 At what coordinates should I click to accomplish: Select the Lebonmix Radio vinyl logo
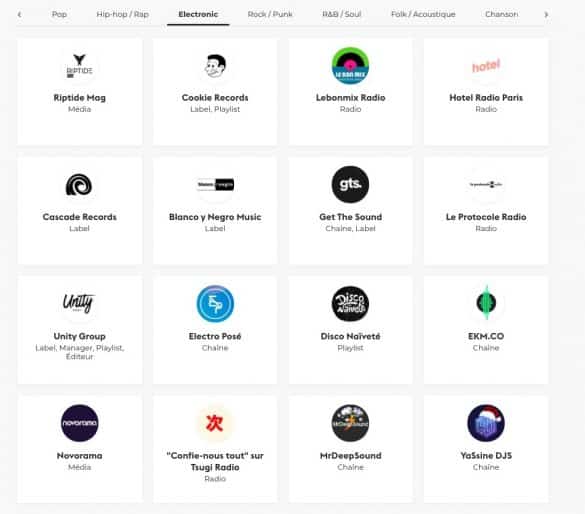(x=350, y=66)
